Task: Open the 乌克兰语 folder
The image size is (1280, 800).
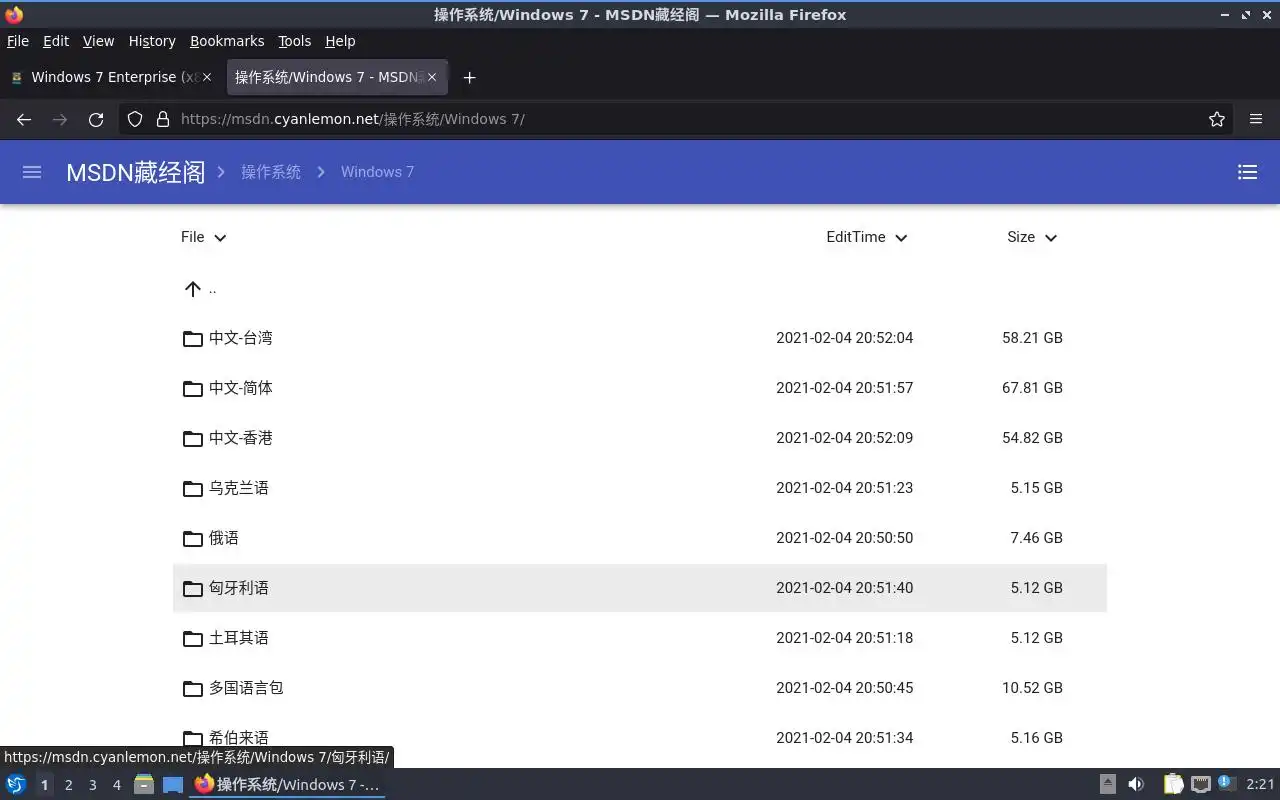Action: pyautogui.click(x=640, y=488)
